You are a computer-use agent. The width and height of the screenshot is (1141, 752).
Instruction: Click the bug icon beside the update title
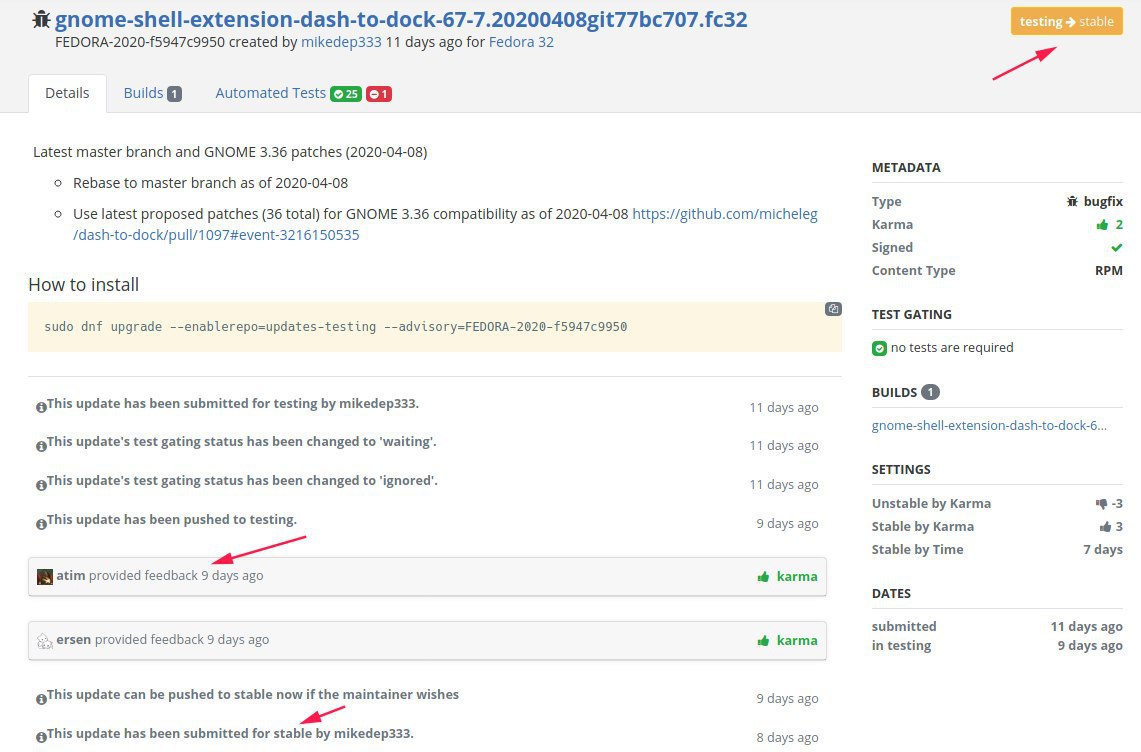[x=41, y=19]
